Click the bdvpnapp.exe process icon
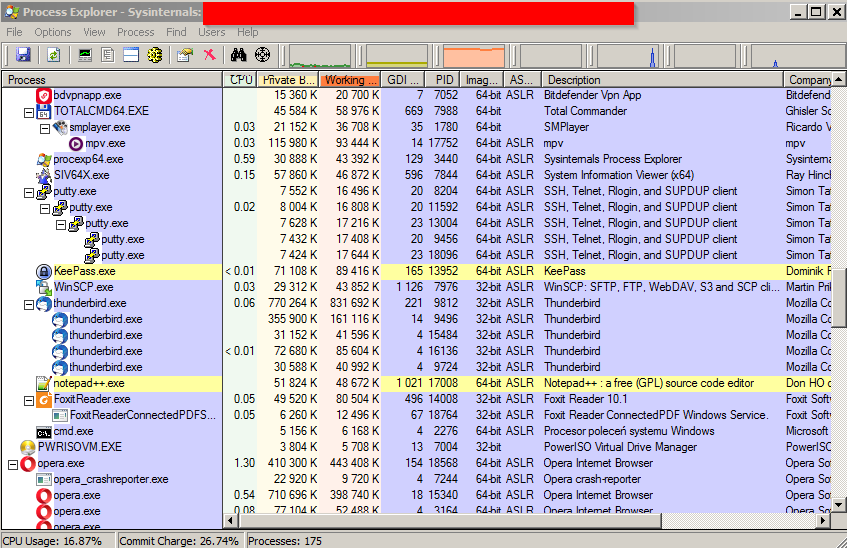This screenshot has width=847, height=548. [44, 96]
